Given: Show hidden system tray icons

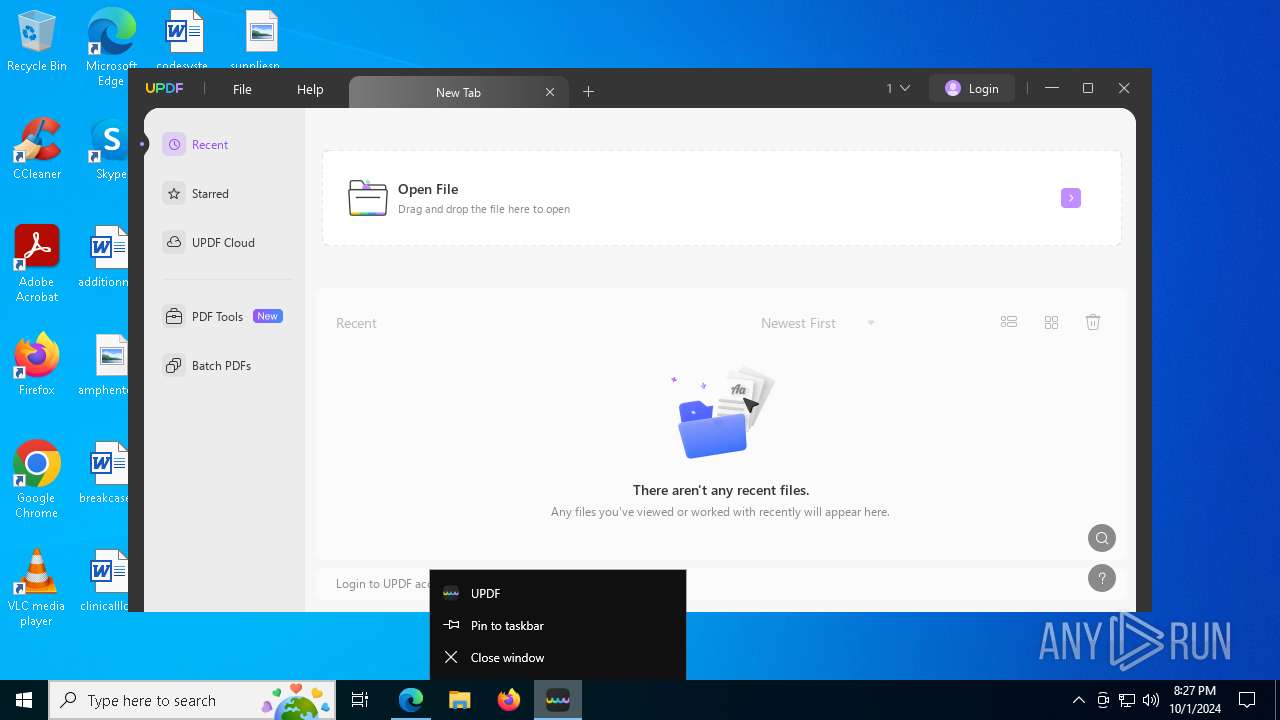Looking at the screenshot, I should pyautogui.click(x=1078, y=700).
